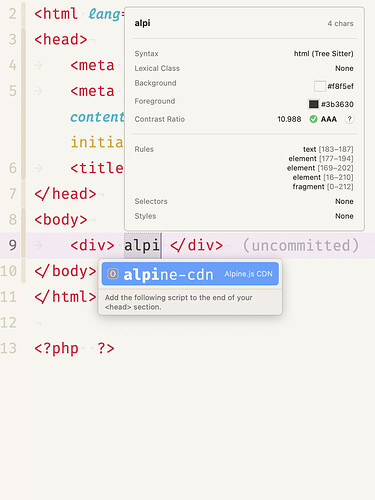Click the 'alpi' text on line 9
Viewport: 375px width, 500px height.
[x=142, y=246]
